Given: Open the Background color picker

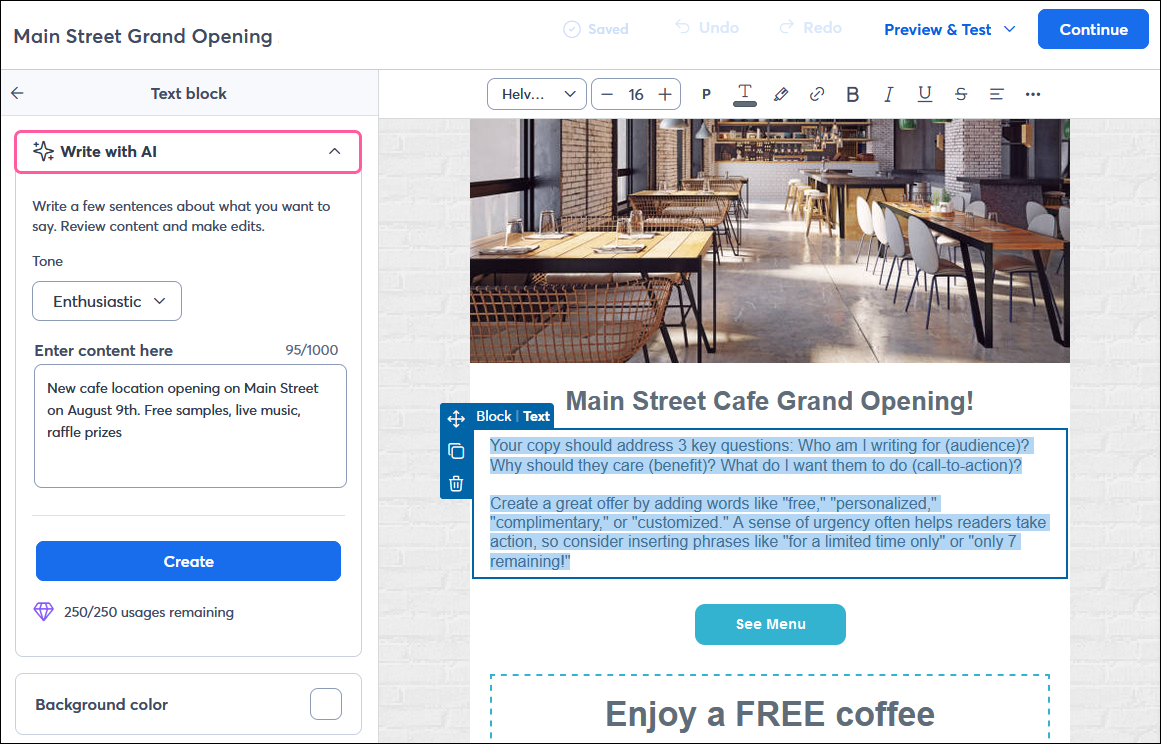Looking at the screenshot, I should tap(325, 704).
